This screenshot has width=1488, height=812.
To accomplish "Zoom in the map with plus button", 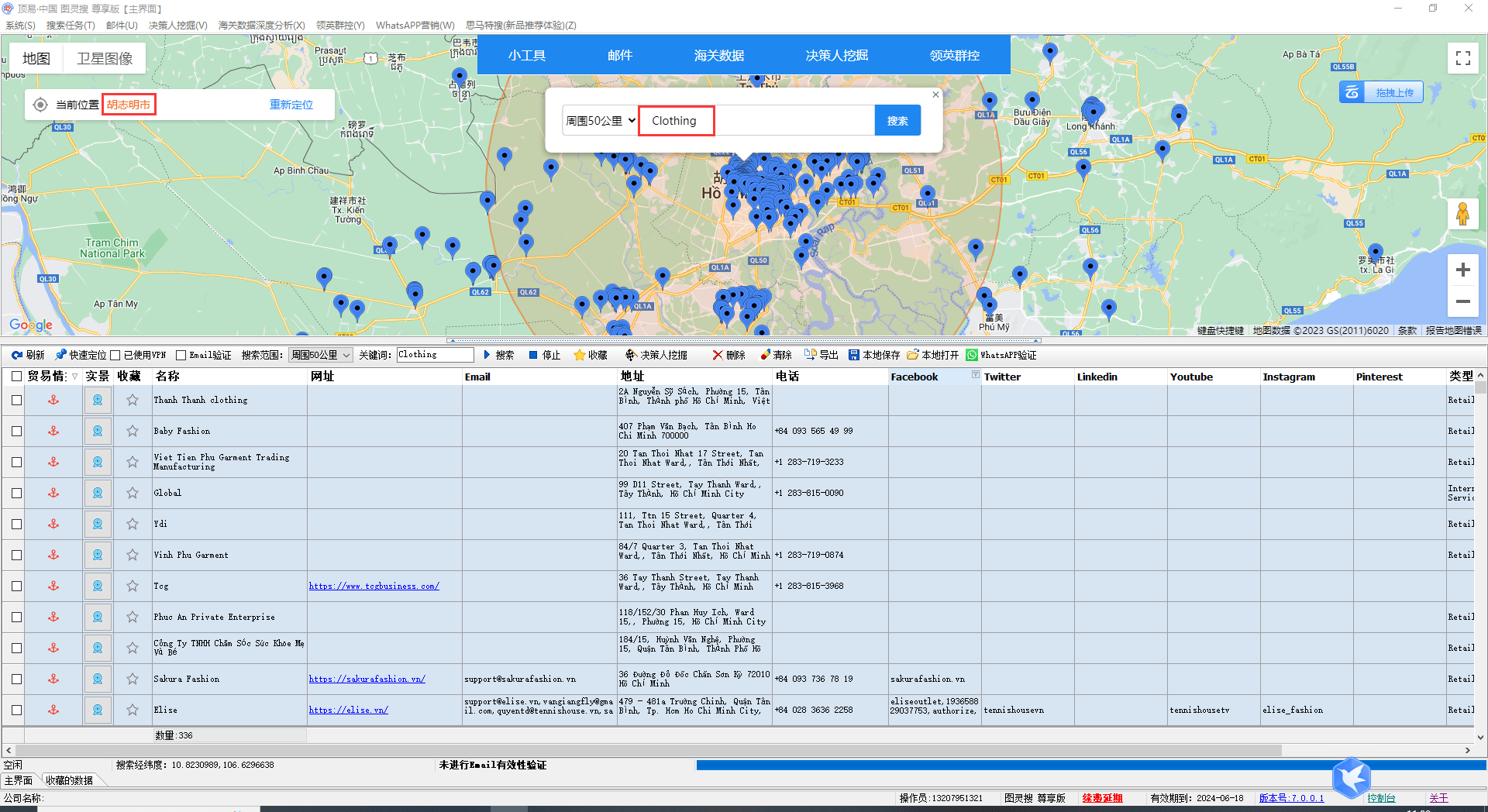I will [x=1462, y=270].
